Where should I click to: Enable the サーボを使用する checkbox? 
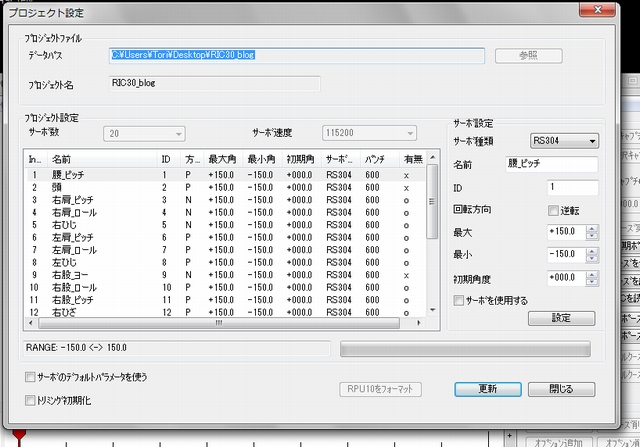coord(459,300)
